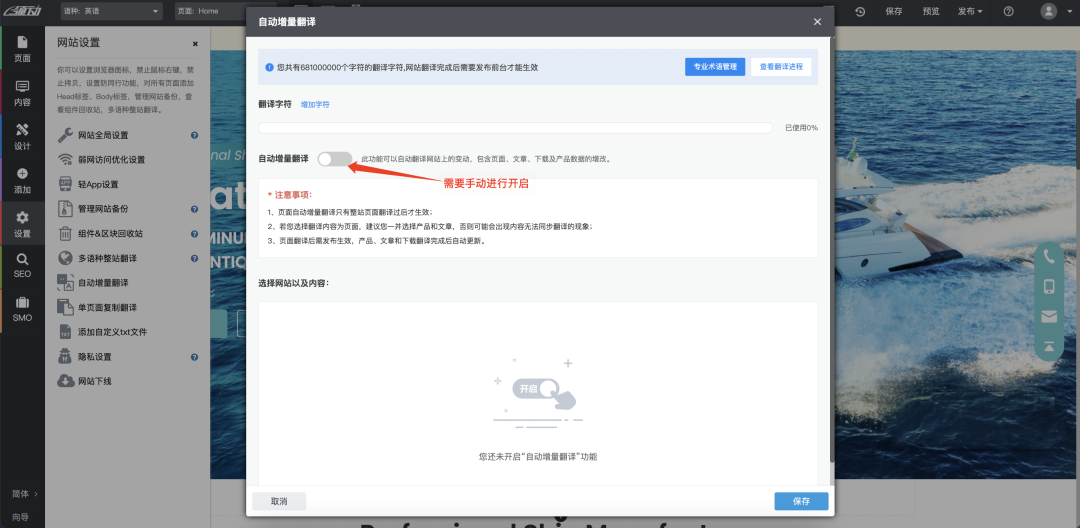Click the floating mobile device icon
The width and height of the screenshot is (1080, 528).
(1049, 286)
